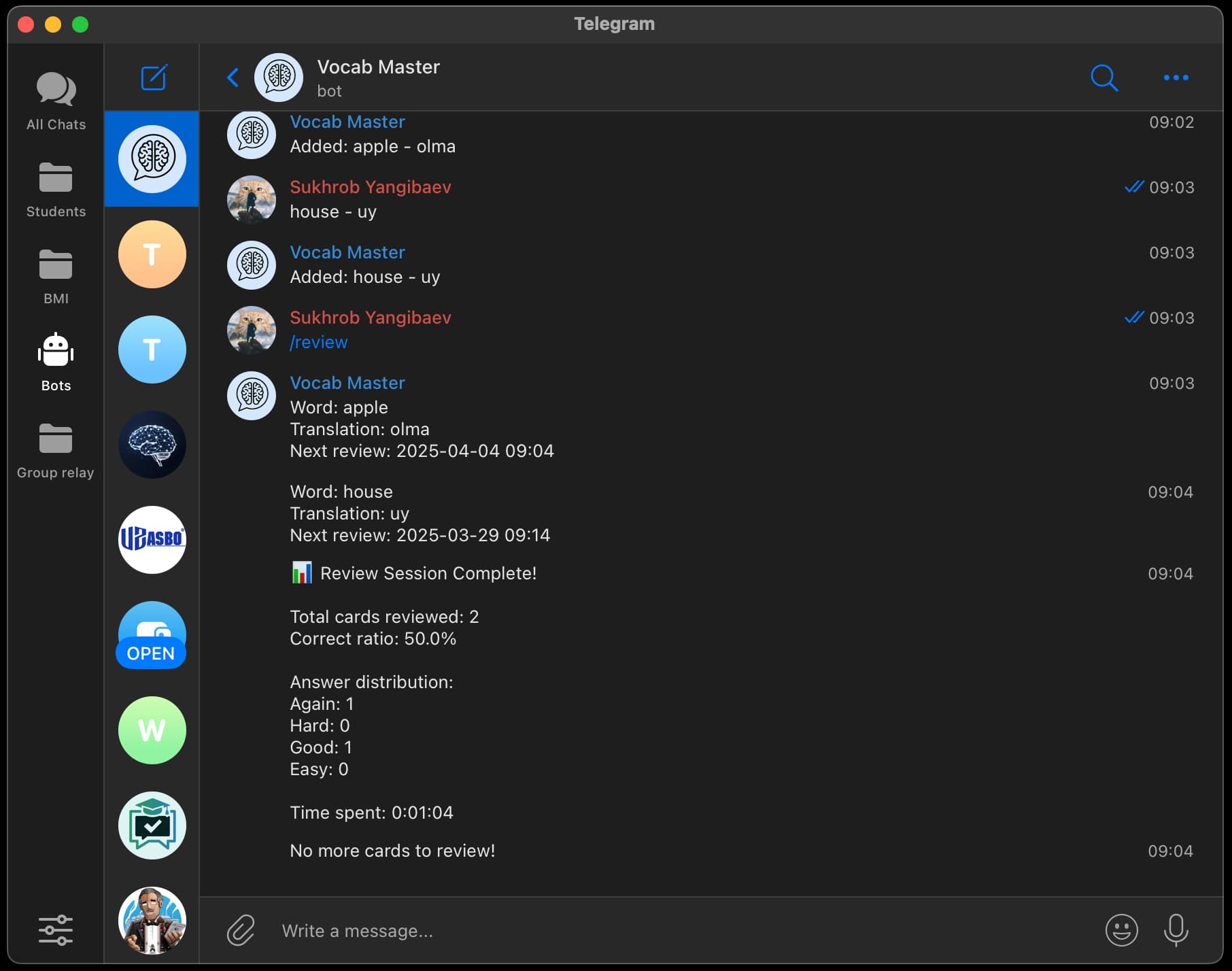Open the dark brain avatar chat
This screenshot has width=1232, height=971.
pyautogui.click(x=152, y=445)
